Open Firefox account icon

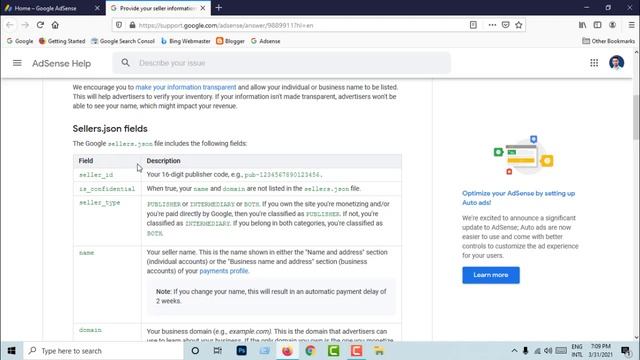tap(613, 25)
